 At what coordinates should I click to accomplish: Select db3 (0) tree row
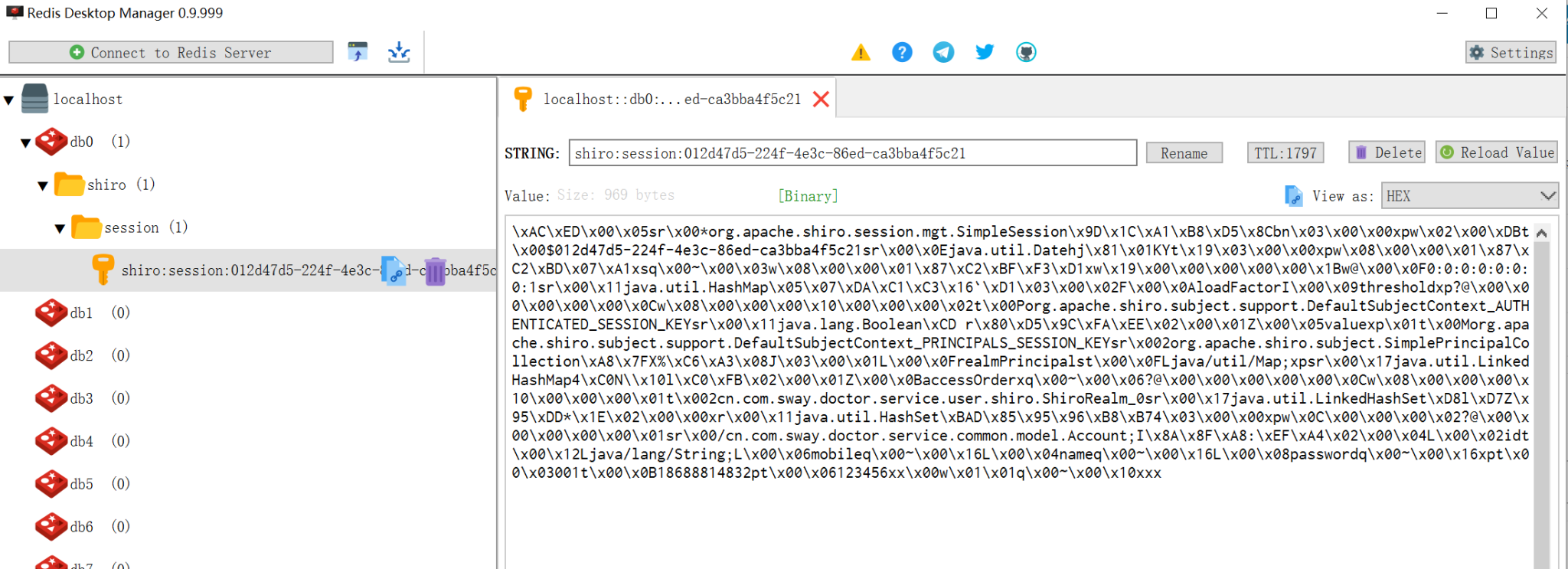pyautogui.click(x=248, y=398)
